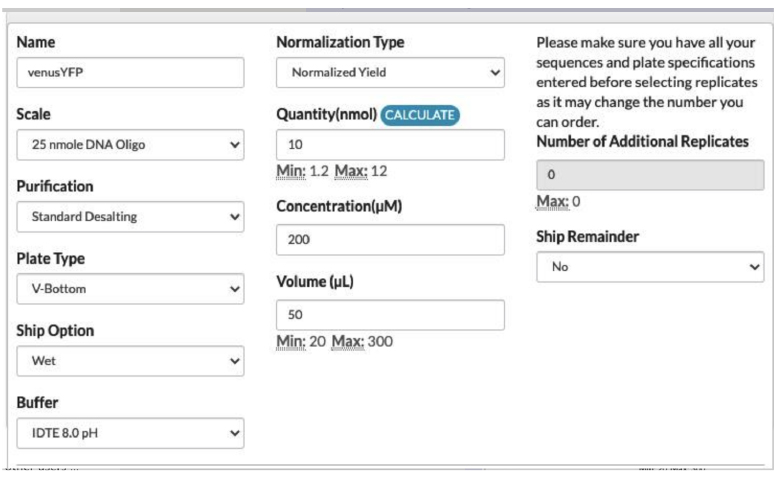Expand the Purification dropdown
Image resolution: width=778 pixels, height=477 pixels.
[131, 216]
